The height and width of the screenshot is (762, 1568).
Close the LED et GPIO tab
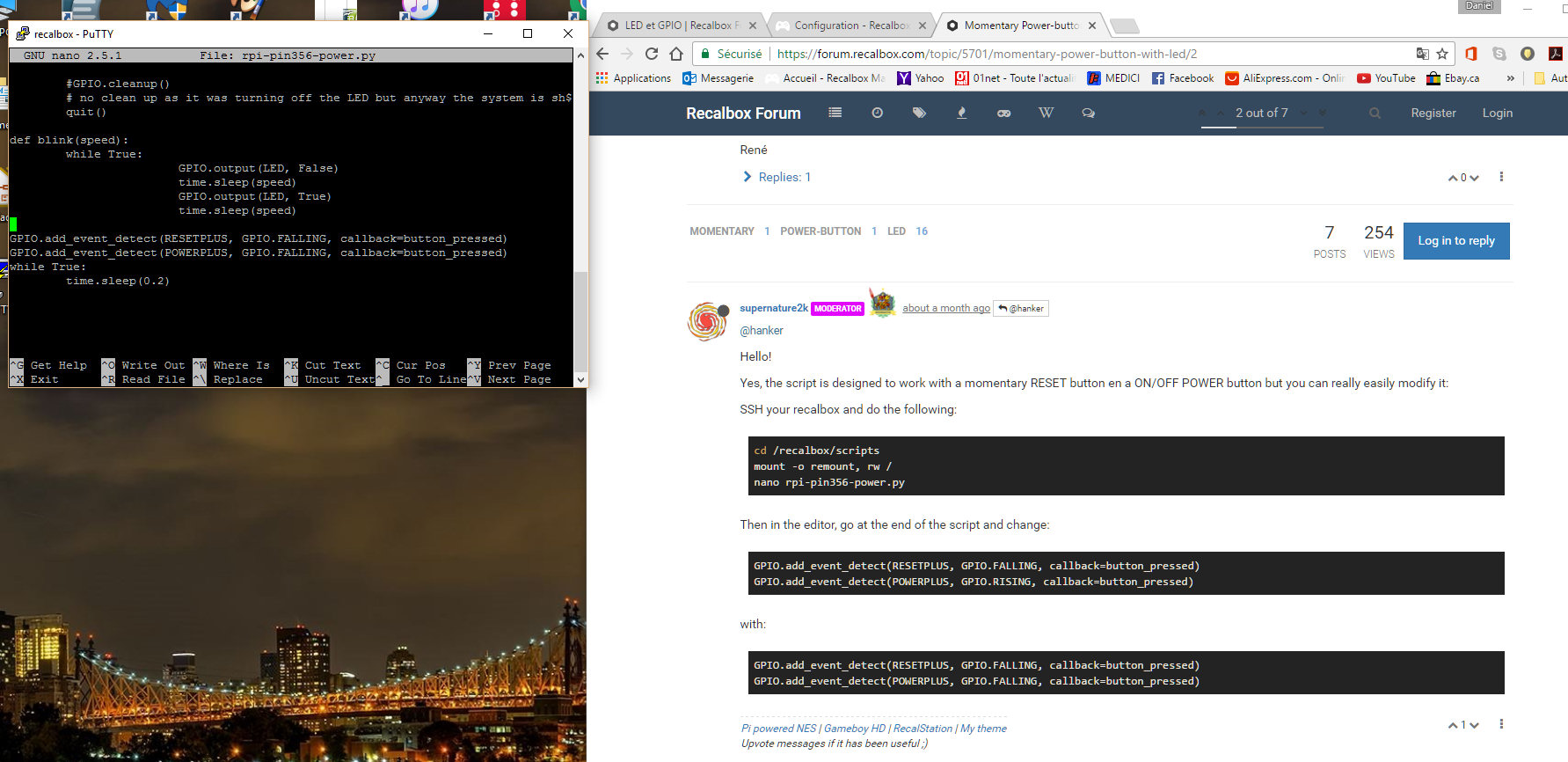(x=753, y=26)
